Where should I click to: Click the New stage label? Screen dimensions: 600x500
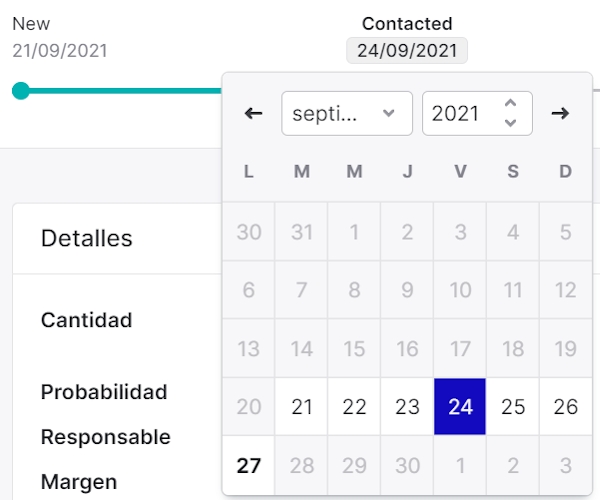31,23
